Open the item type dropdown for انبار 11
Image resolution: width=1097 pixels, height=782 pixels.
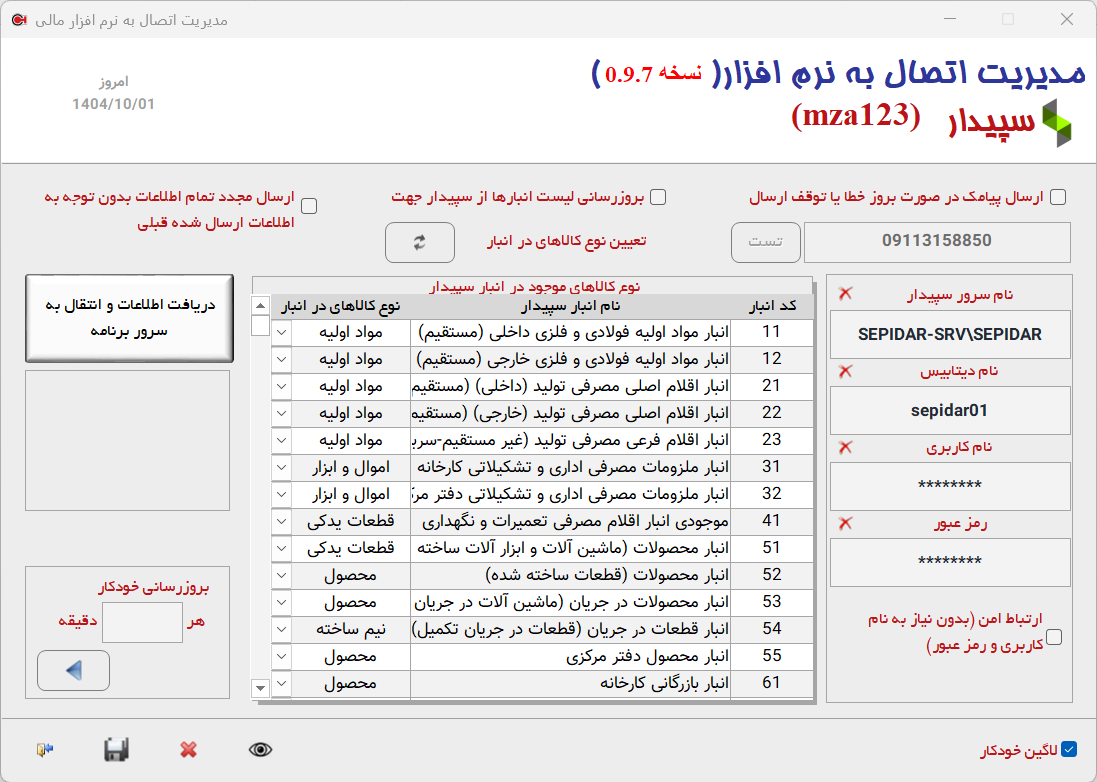click(281, 331)
